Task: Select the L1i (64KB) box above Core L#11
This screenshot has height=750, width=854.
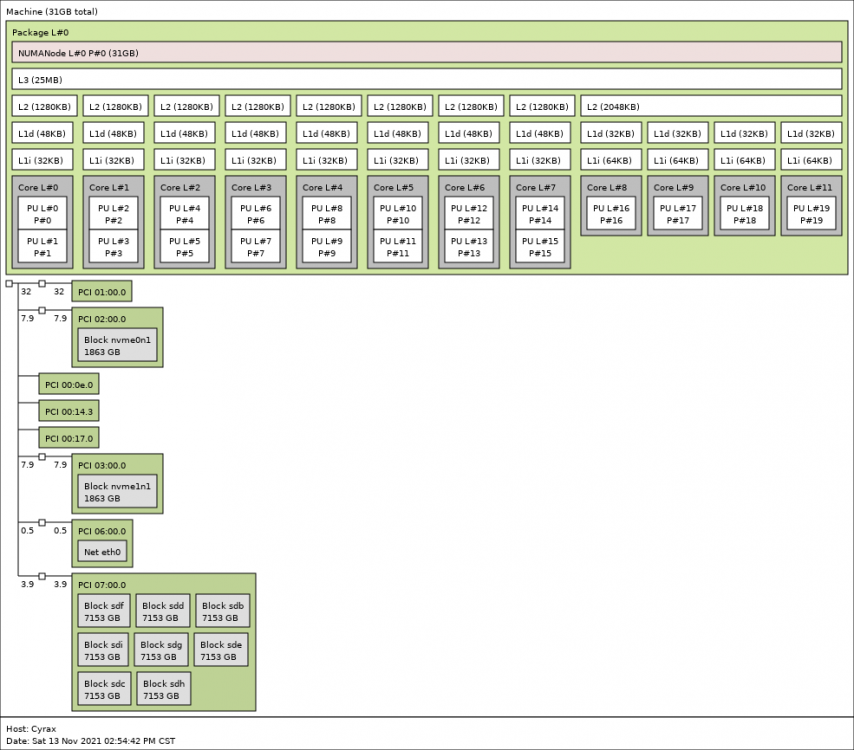Action: (811, 160)
